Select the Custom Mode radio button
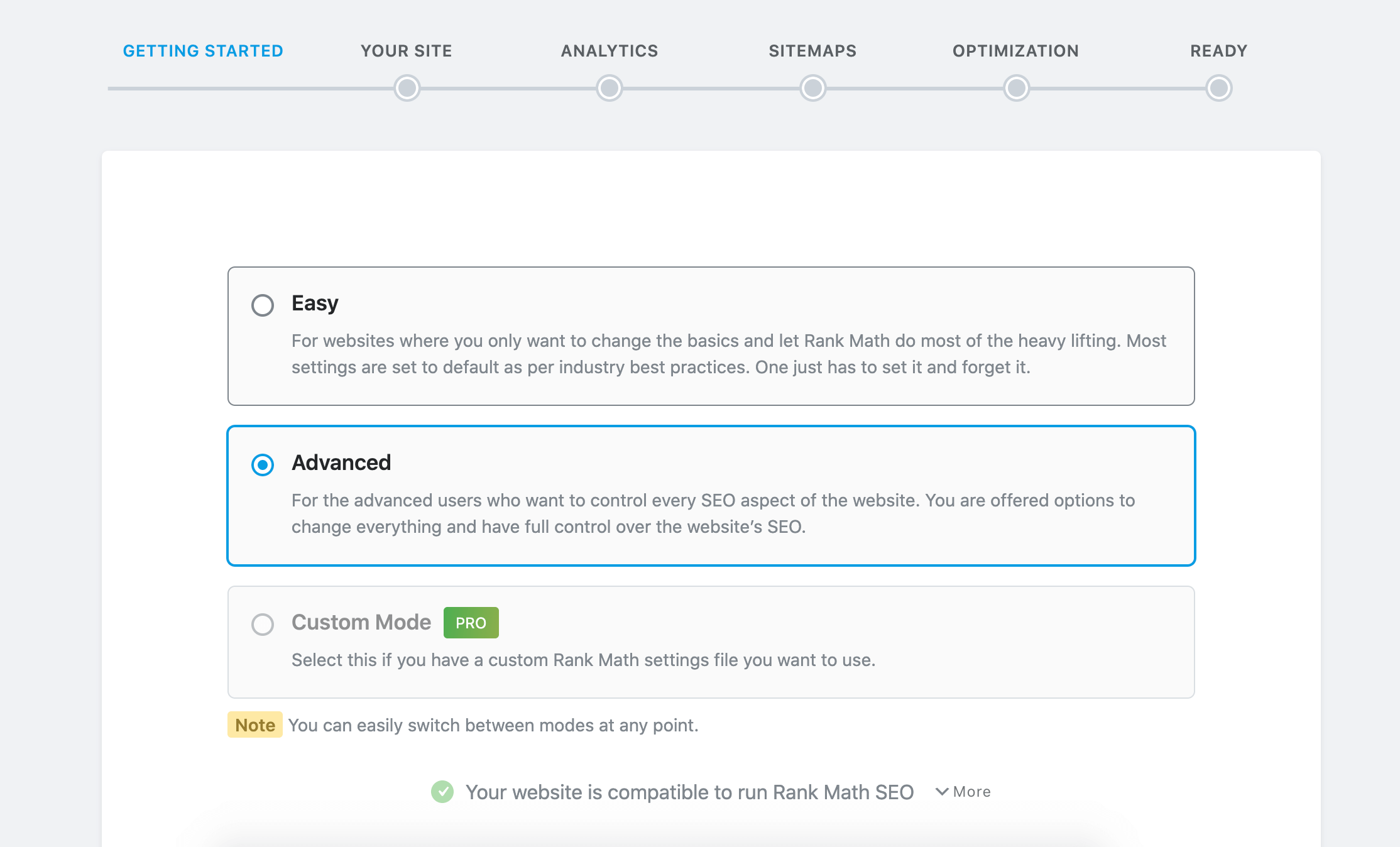The height and width of the screenshot is (847, 1400). [x=263, y=625]
